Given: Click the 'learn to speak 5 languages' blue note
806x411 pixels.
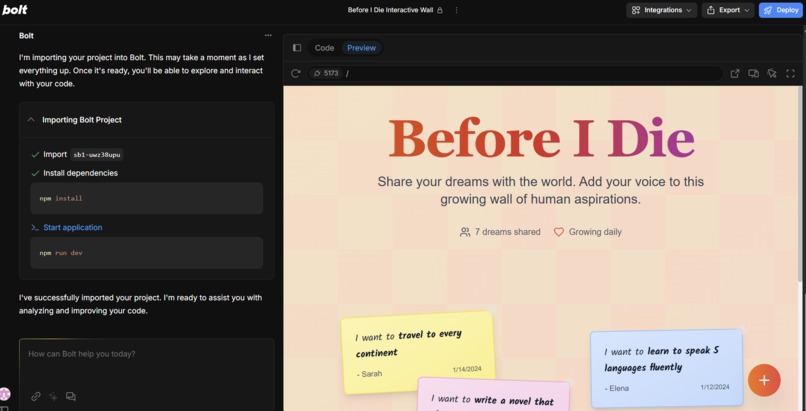Looking at the screenshot, I should click(x=667, y=368).
